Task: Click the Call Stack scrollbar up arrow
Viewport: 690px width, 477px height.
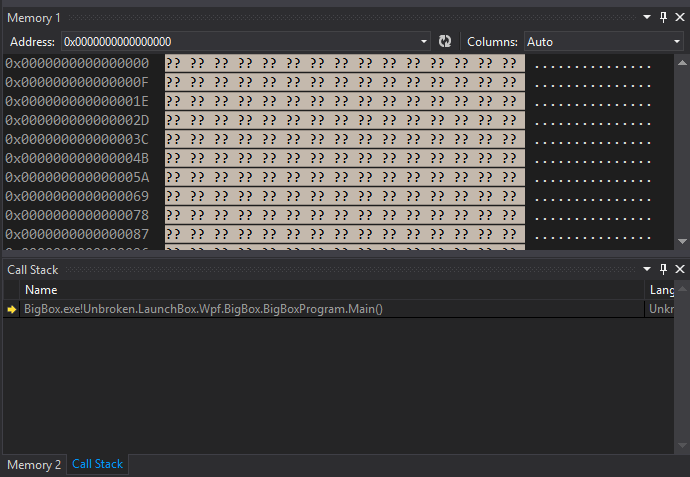Action: tap(682, 289)
